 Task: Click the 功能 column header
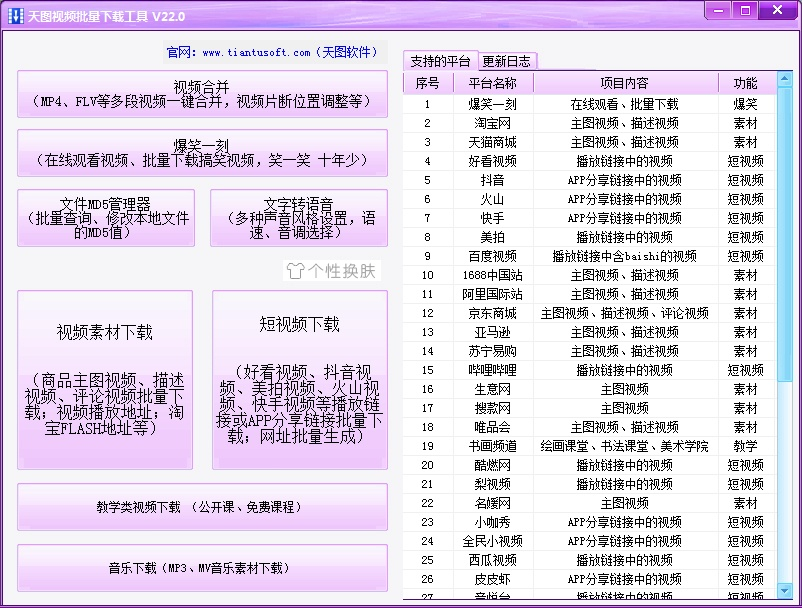coord(746,83)
